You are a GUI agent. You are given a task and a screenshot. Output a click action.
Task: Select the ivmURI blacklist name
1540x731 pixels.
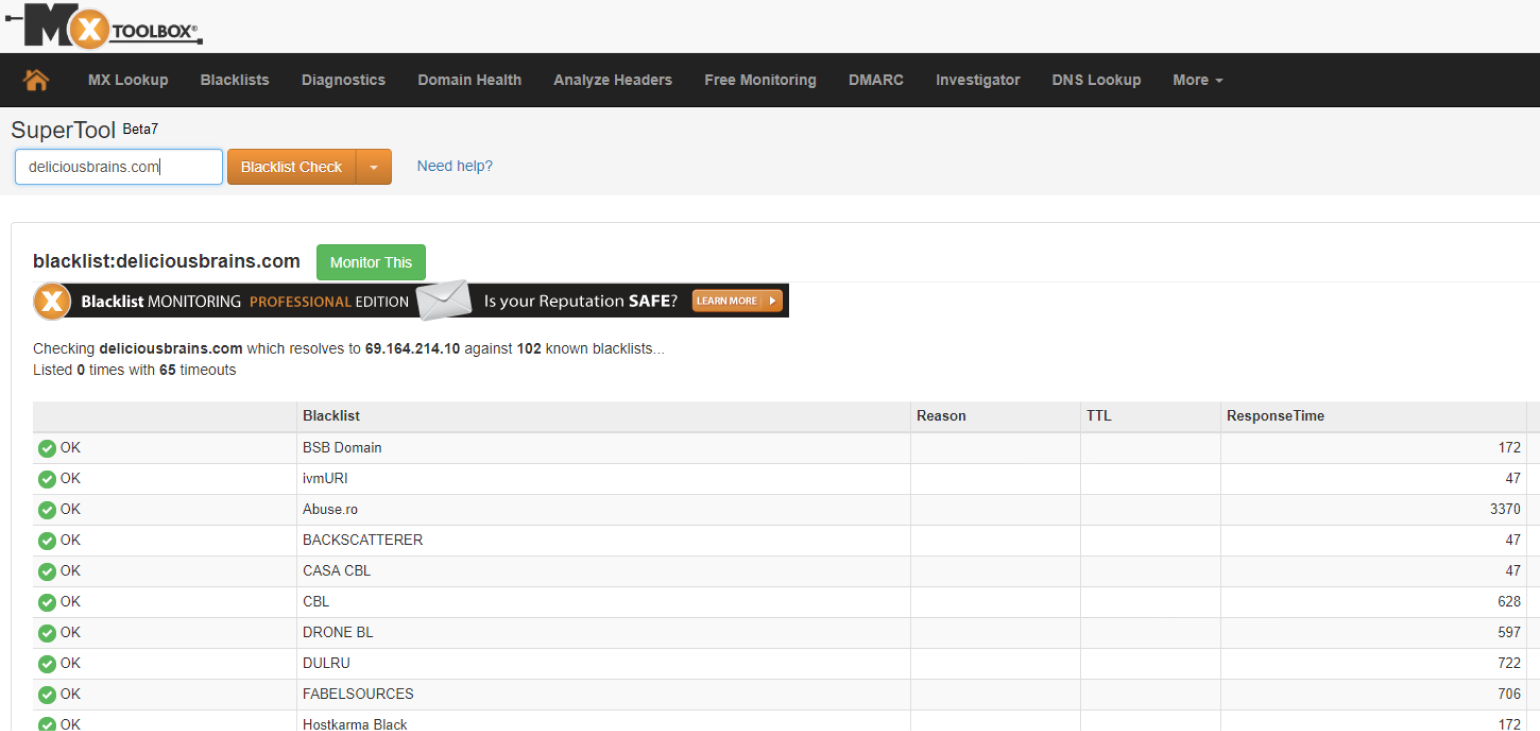point(325,479)
